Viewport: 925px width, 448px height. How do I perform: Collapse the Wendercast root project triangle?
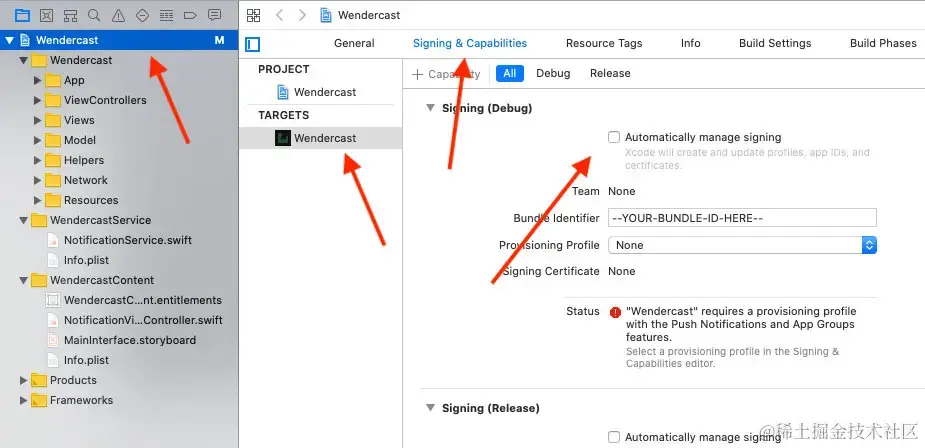9,40
